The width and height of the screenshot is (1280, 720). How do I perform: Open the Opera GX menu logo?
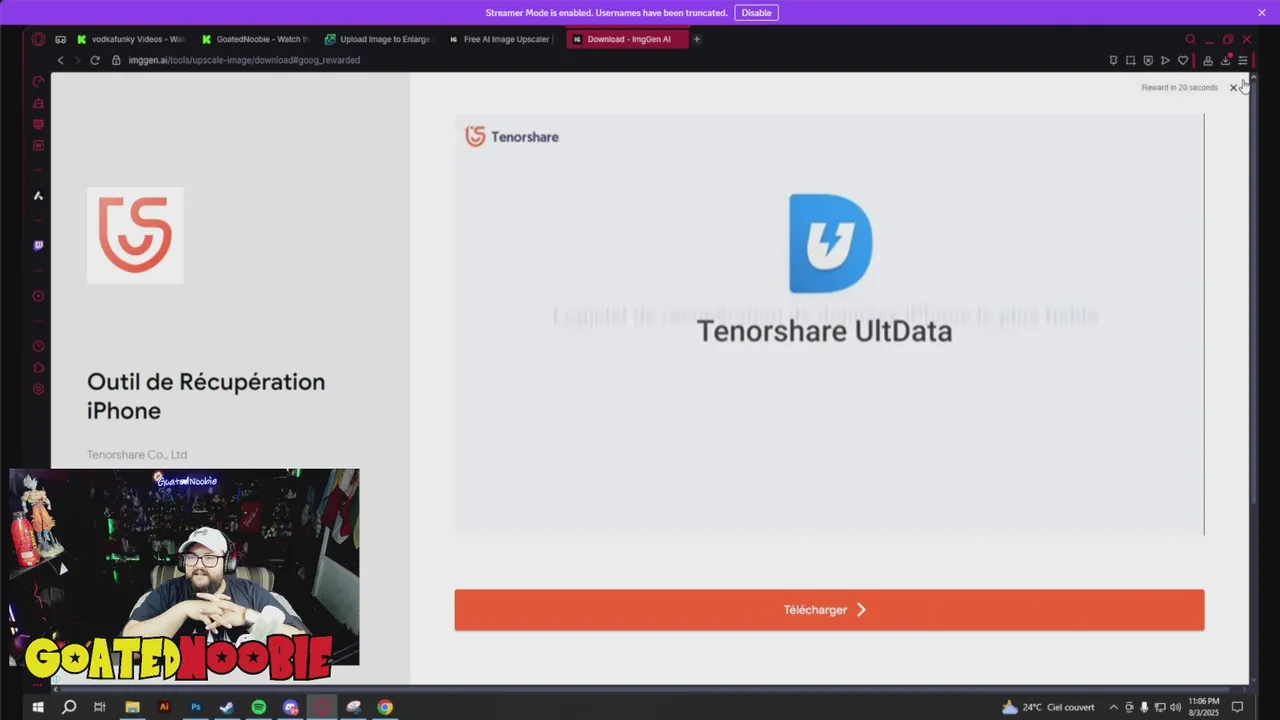click(38, 39)
